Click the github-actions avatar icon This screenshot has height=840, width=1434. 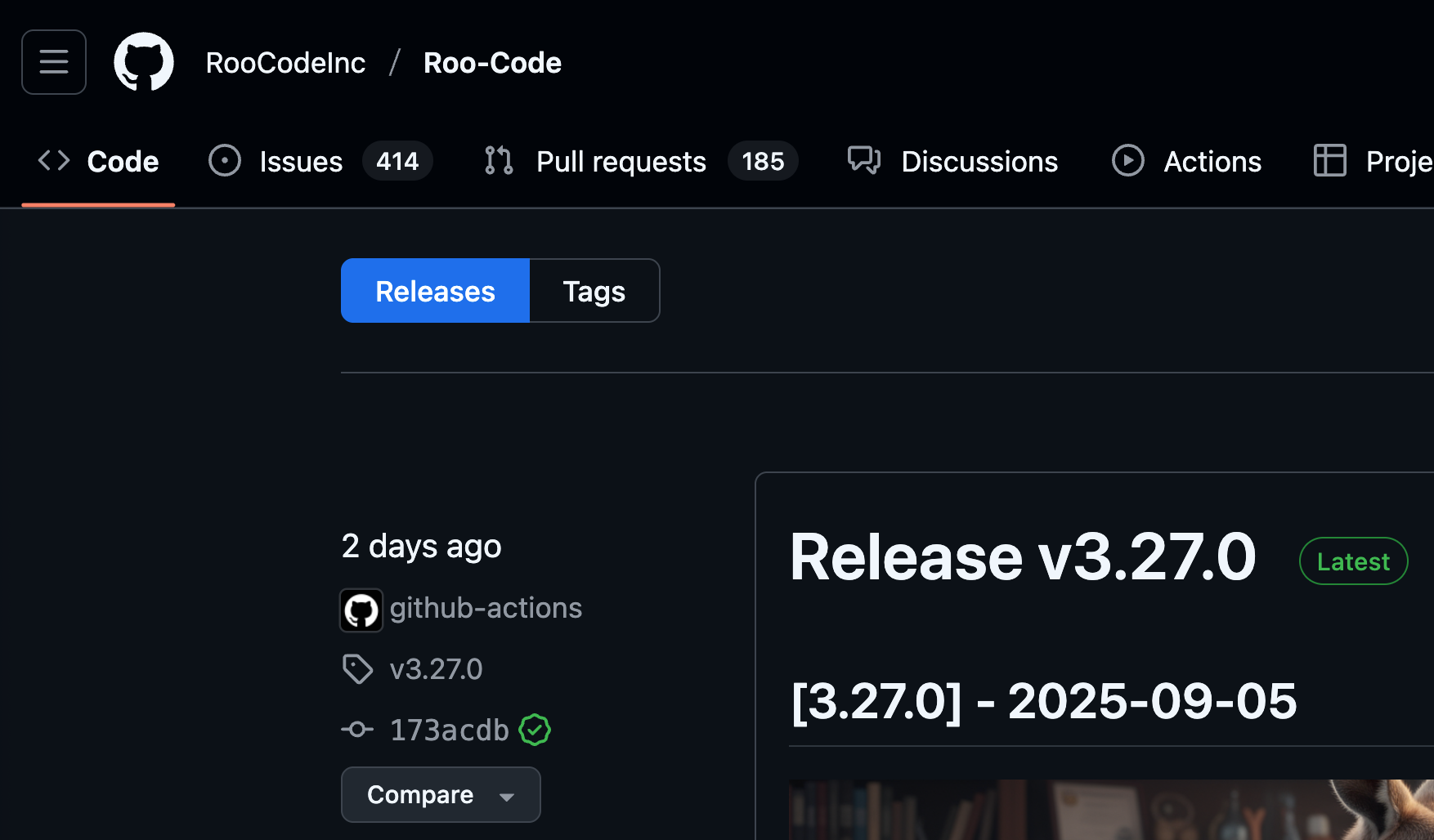tap(361, 610)
